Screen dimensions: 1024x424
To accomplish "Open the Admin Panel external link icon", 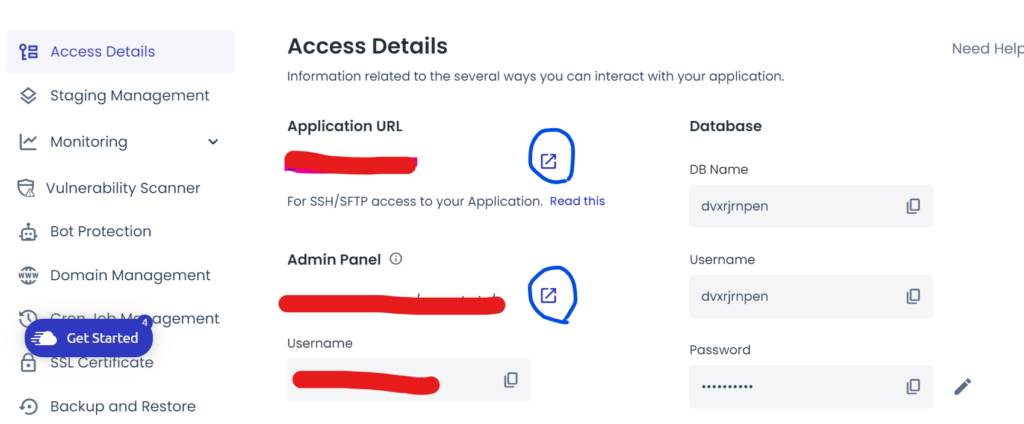I will pos(549,295).
